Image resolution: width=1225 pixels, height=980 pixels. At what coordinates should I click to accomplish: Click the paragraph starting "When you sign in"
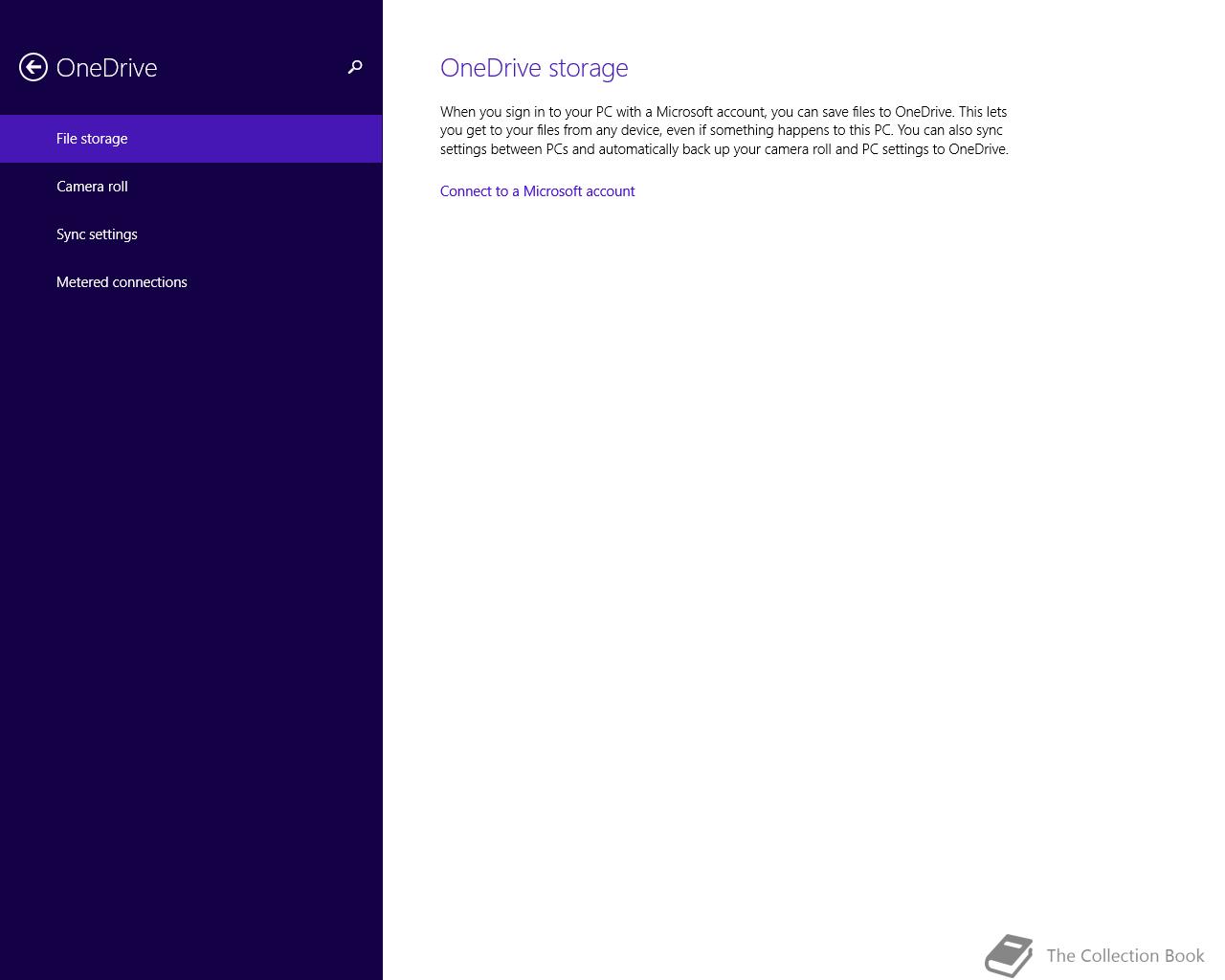(724, 130)
